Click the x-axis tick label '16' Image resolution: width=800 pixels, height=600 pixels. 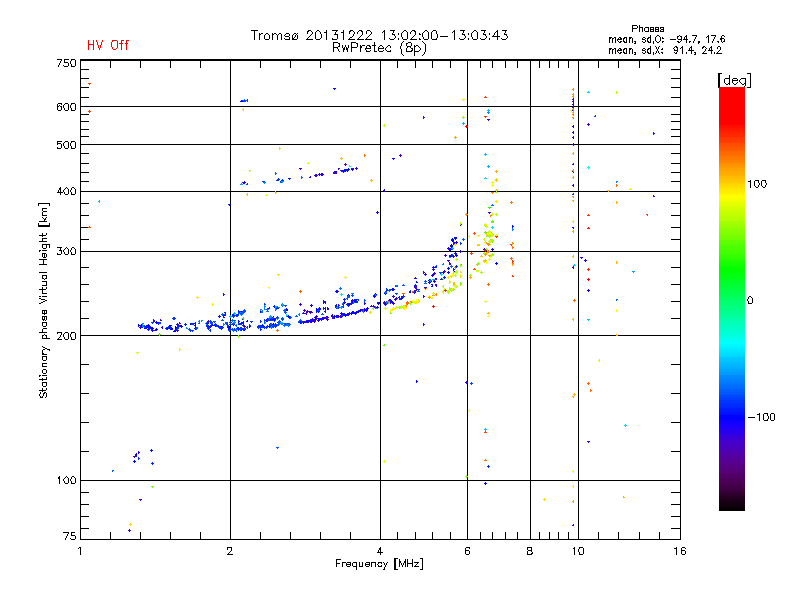click(680, 551)
